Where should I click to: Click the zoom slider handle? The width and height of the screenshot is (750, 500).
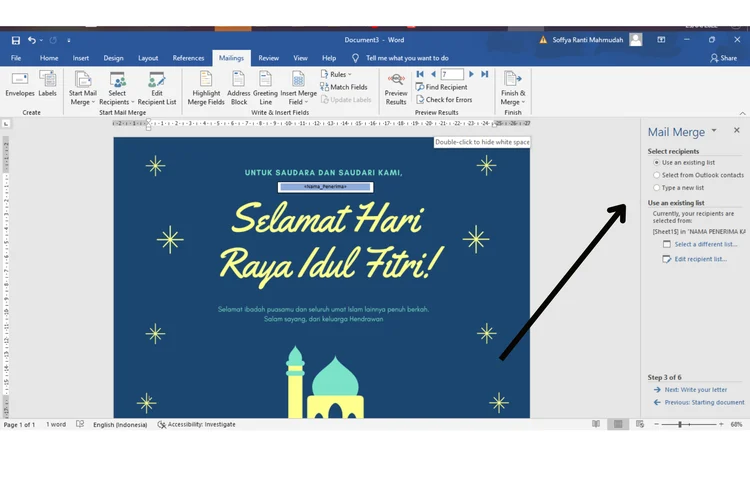(x=680, y=424)
